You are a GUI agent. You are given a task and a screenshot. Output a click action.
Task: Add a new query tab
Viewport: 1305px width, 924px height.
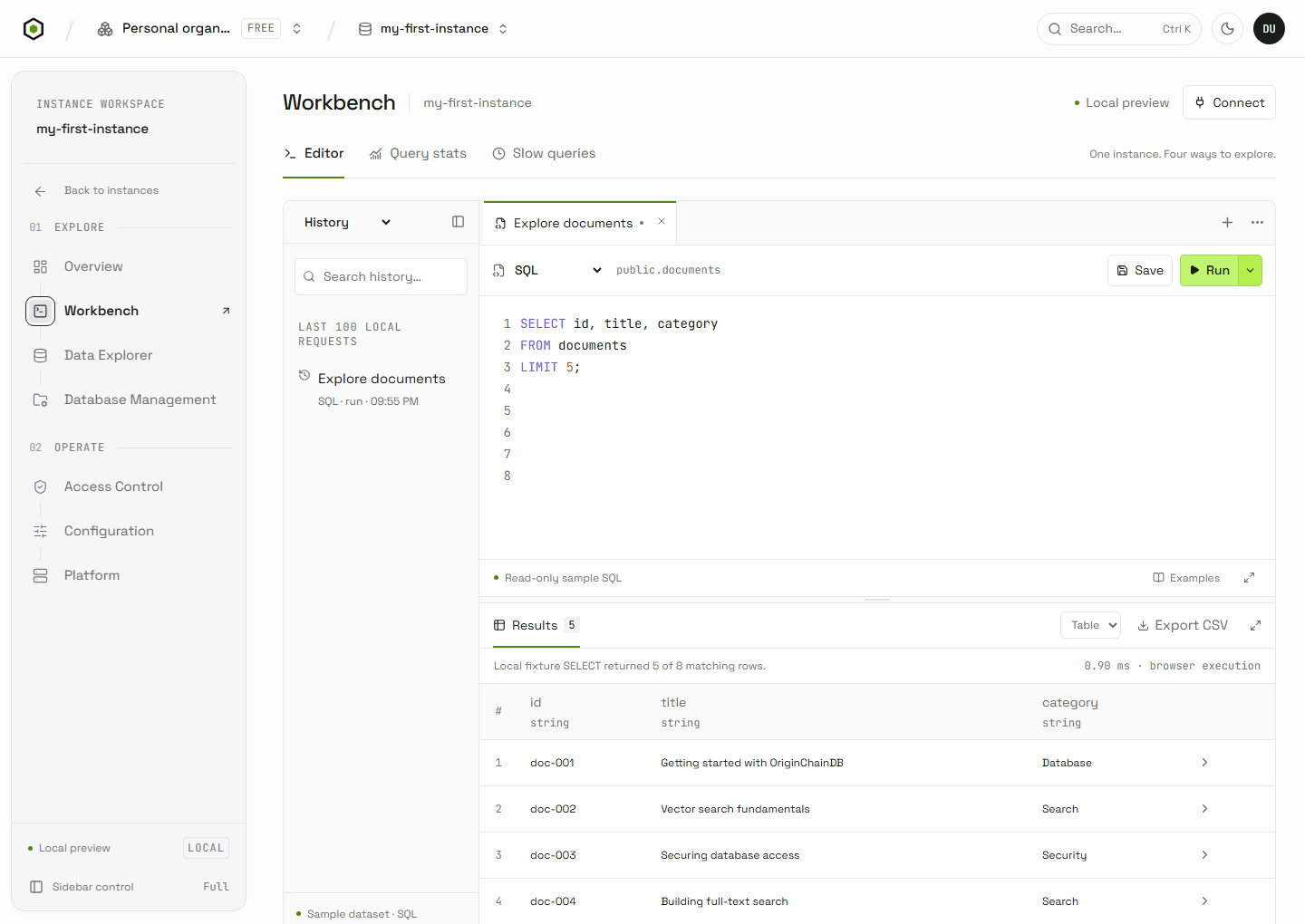coord(1227,222)
